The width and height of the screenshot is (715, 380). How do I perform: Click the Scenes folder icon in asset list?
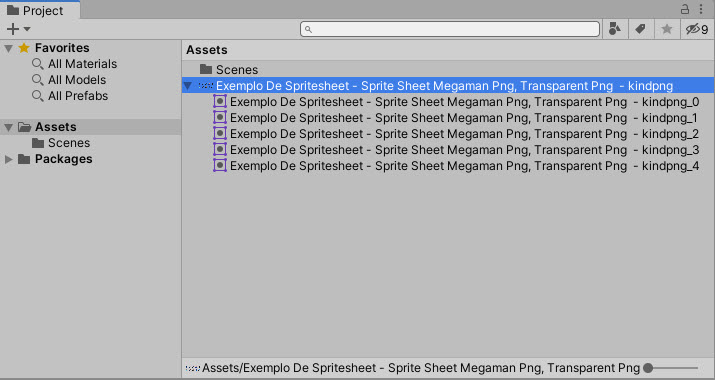tap(206, 69)
